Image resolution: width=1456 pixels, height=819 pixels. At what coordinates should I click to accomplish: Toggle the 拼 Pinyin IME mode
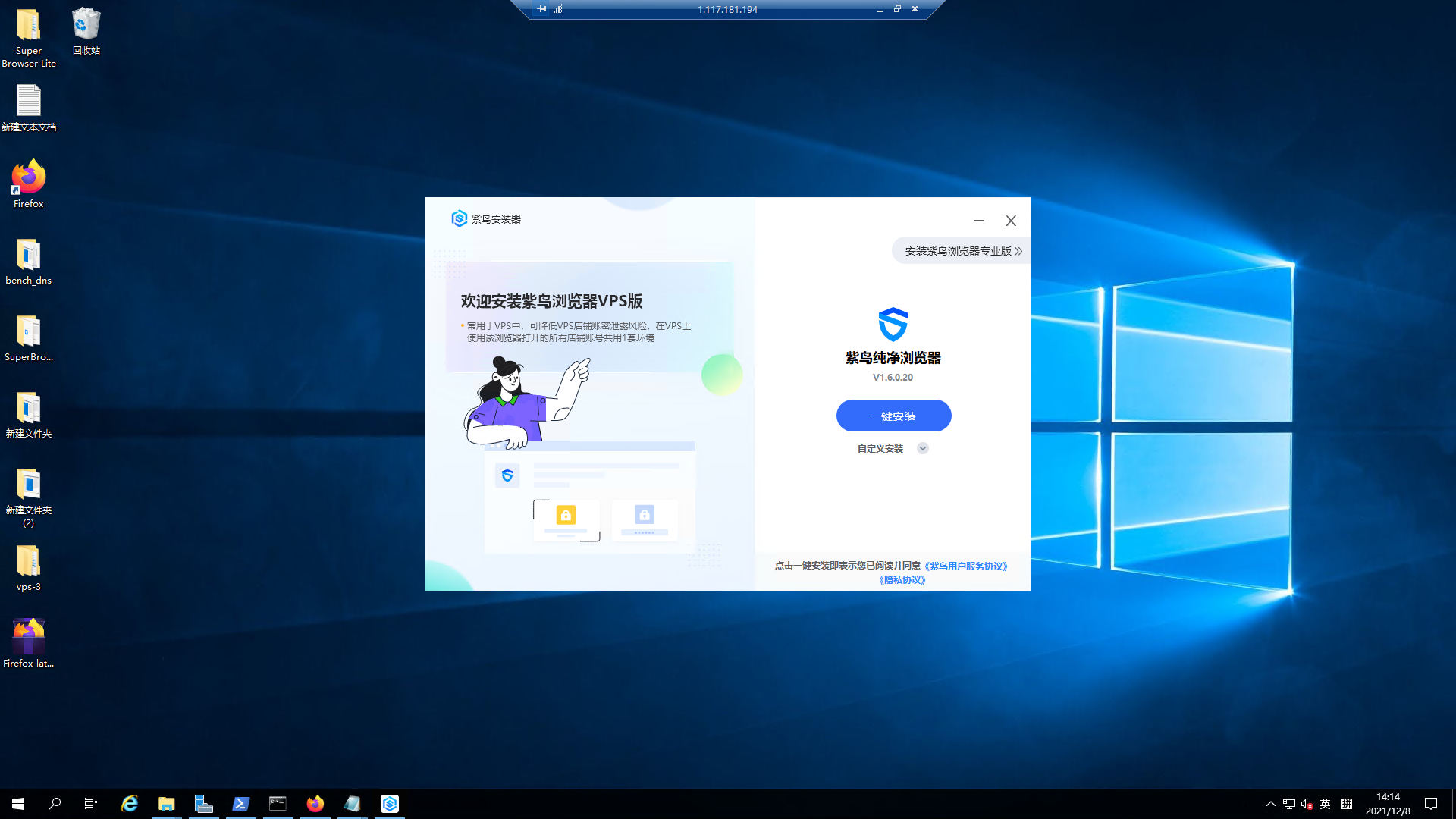1348,804
